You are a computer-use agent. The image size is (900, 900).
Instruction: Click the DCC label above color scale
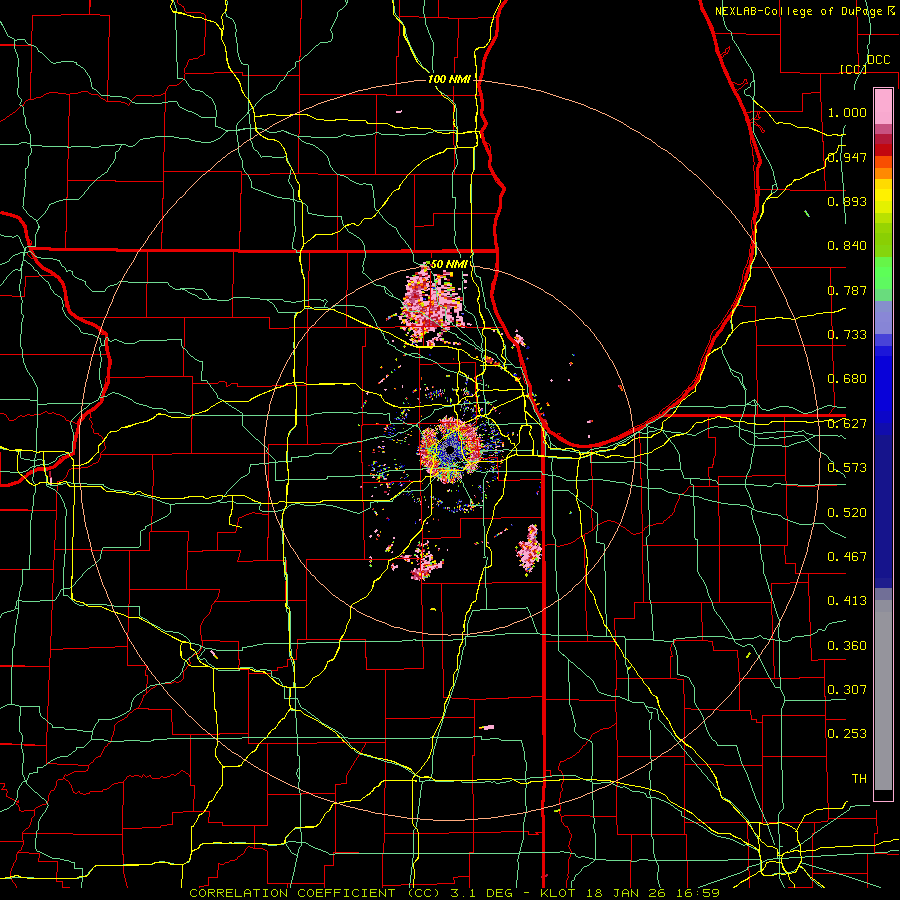tap(878, 60)
